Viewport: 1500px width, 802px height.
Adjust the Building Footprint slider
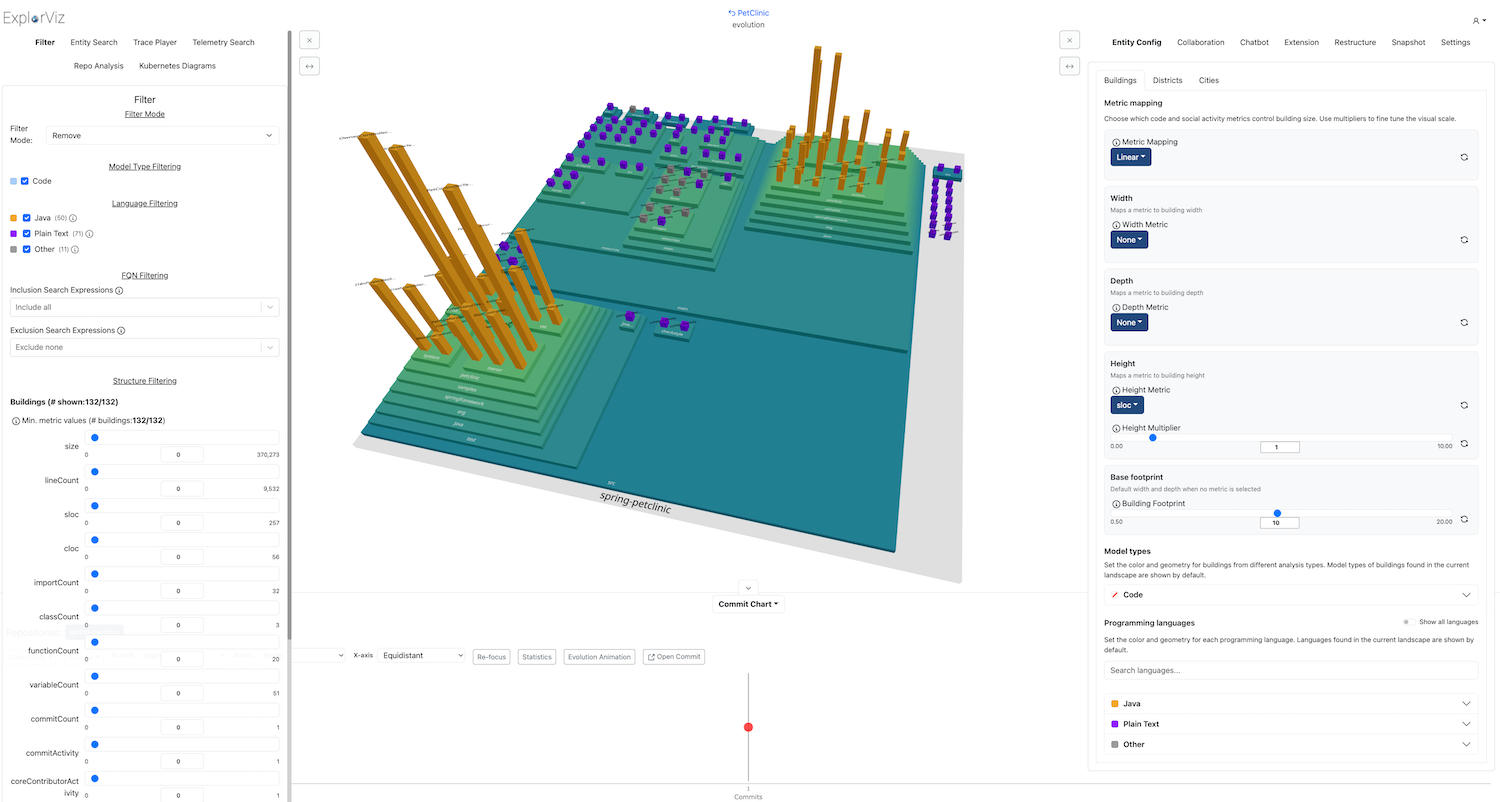[x=1277, y=513]
